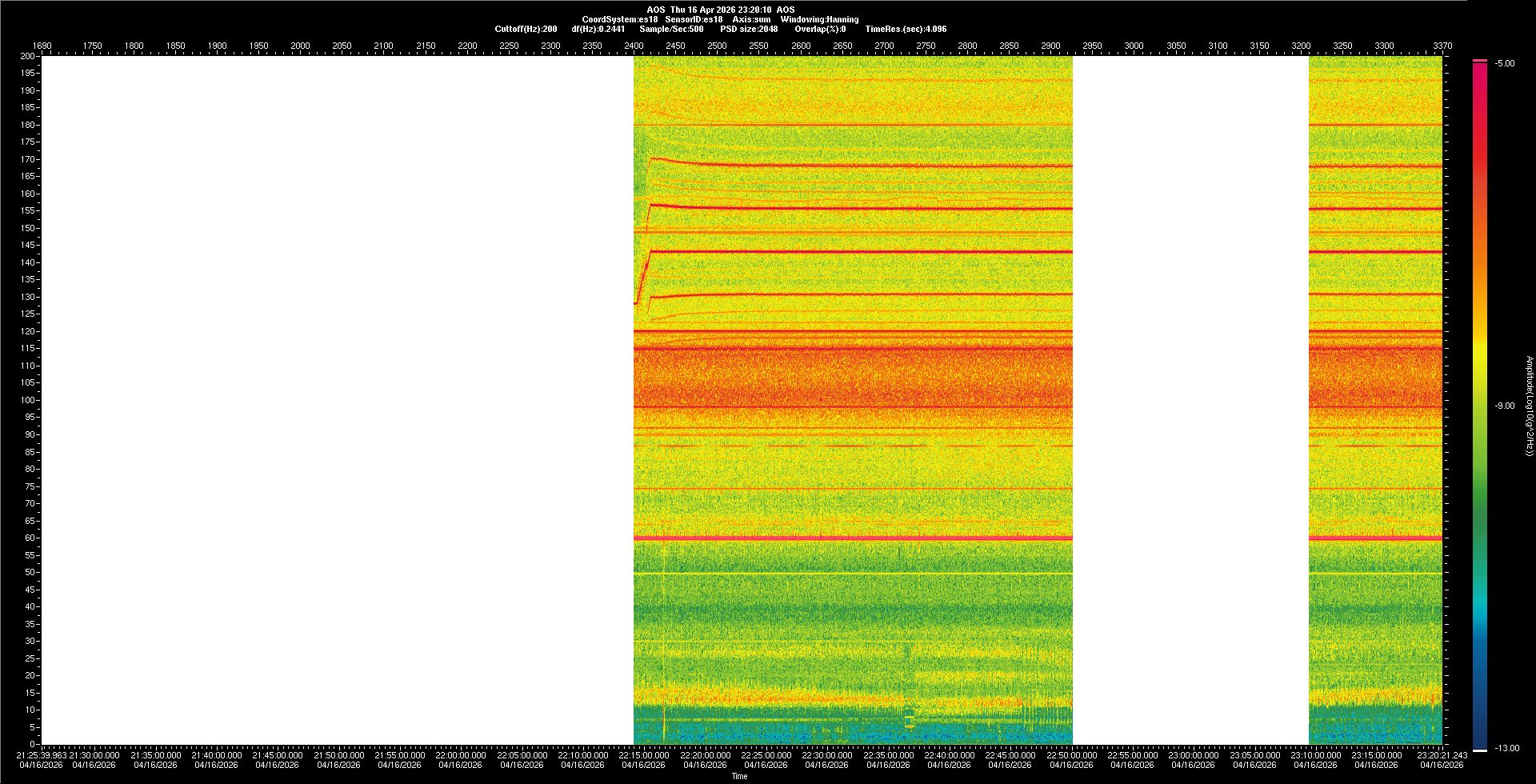Click the Time label below the x-axis

click(739, 776)
